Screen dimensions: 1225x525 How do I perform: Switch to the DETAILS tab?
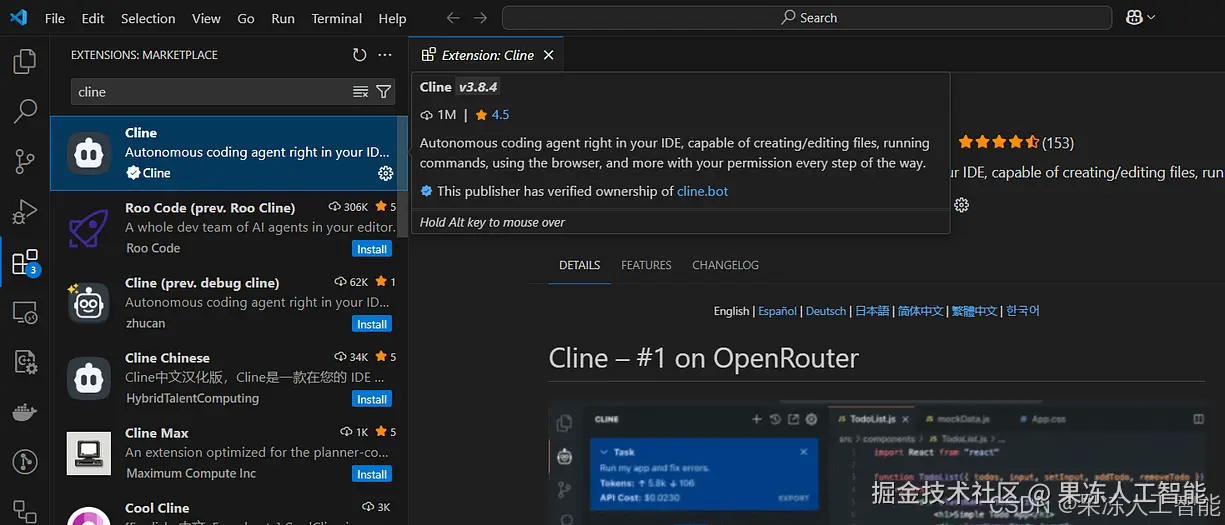click(580, 265)
